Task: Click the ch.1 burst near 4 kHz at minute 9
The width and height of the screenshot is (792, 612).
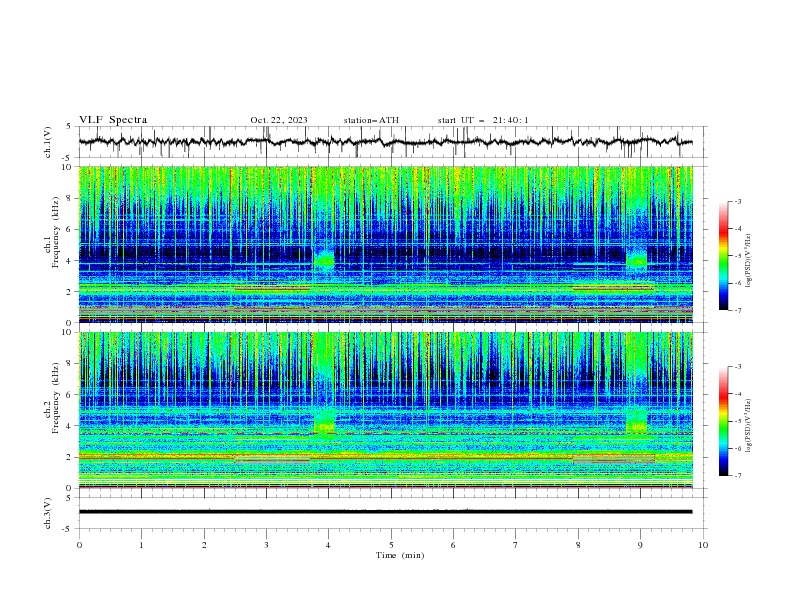Action: 636,261
